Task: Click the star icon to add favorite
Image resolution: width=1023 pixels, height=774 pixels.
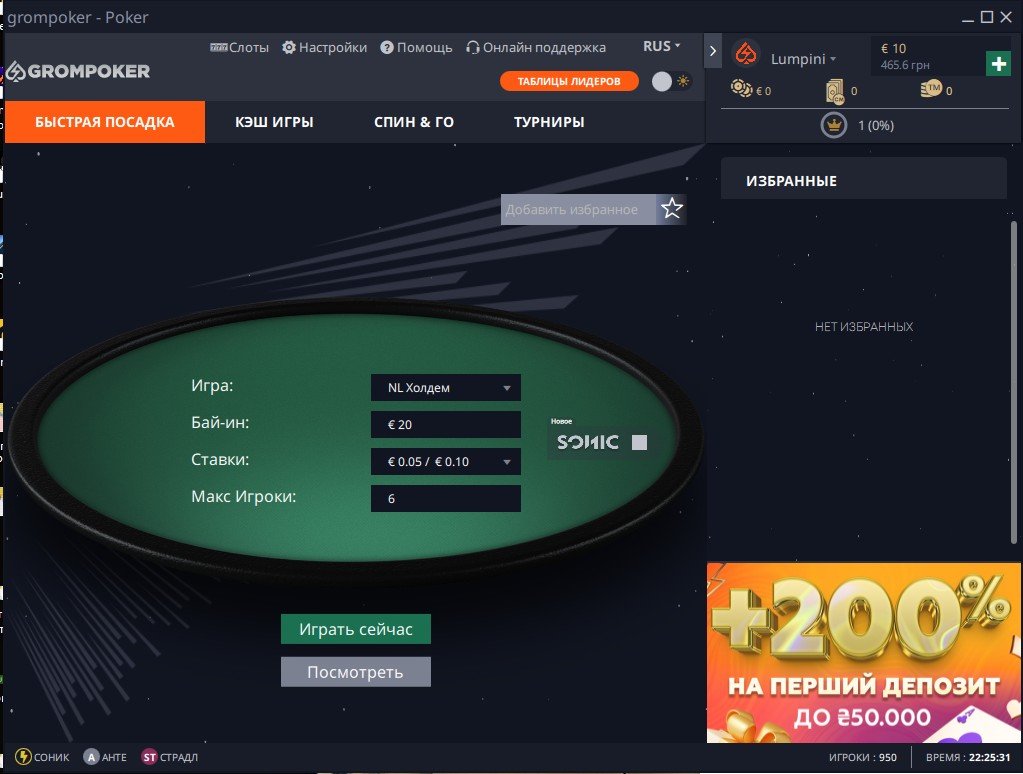Action: pos(671,209)
